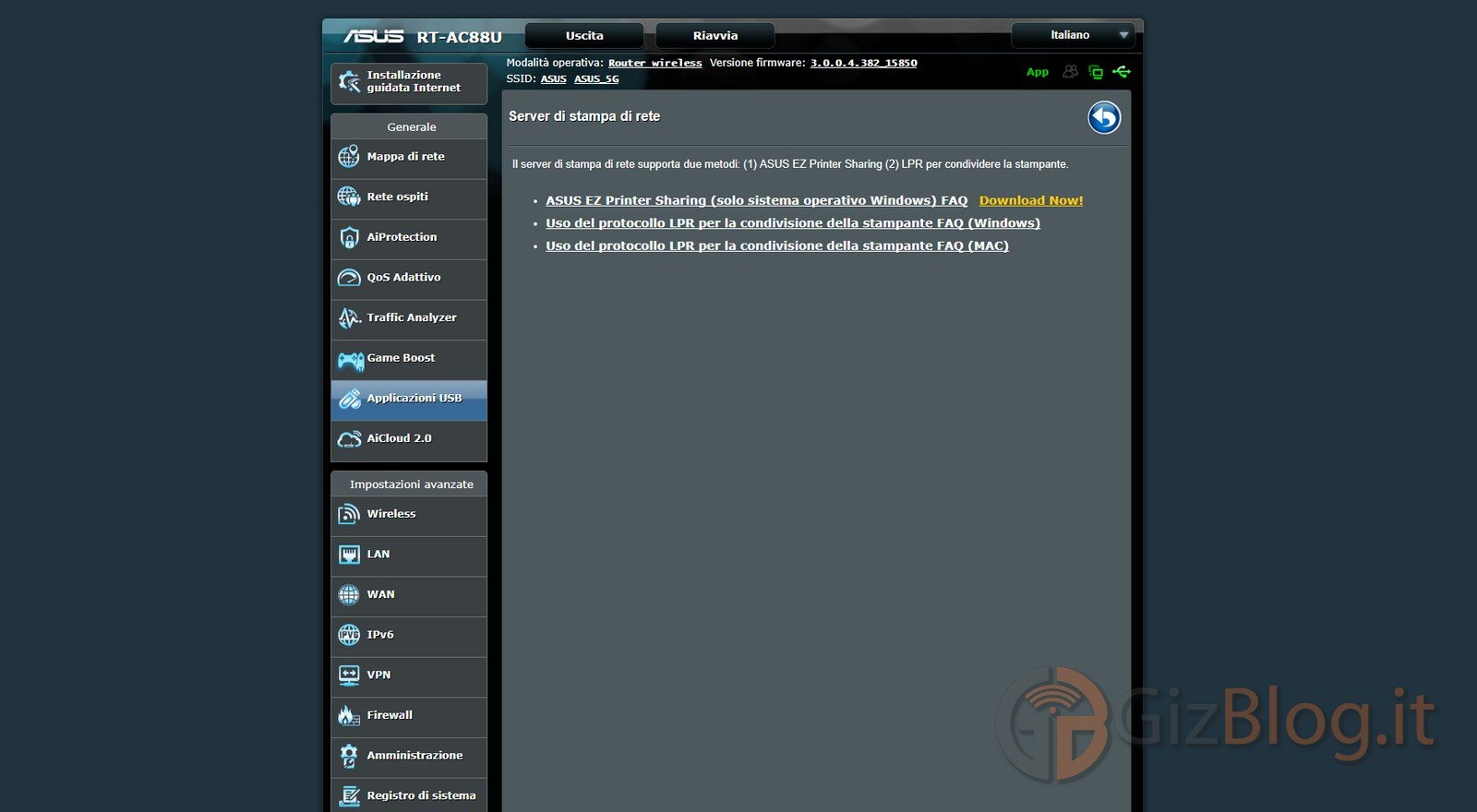1477x812 pixels.
Task: Open Registro di sistema label
Action: (421, 795)
